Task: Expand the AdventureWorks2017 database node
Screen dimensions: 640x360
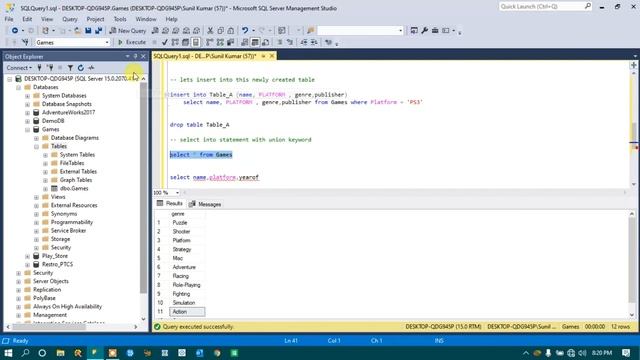Action: [27, 113]
